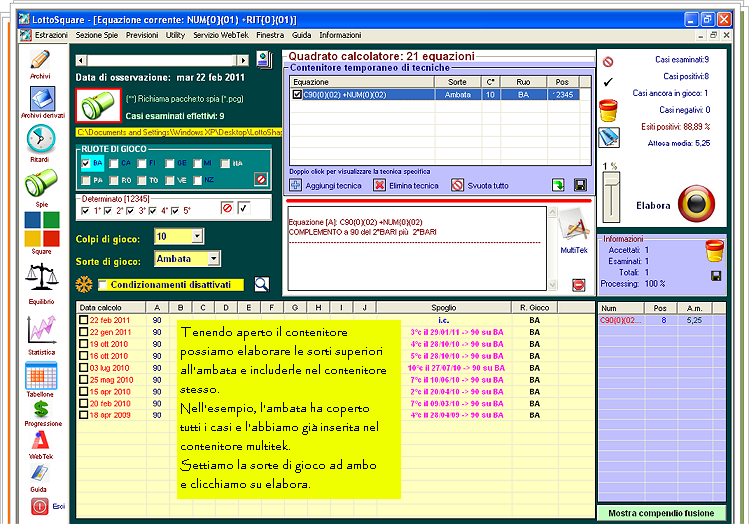
Task: Open the Estrazioni menu
Action: pyautogui.click(x=51, y=35)
